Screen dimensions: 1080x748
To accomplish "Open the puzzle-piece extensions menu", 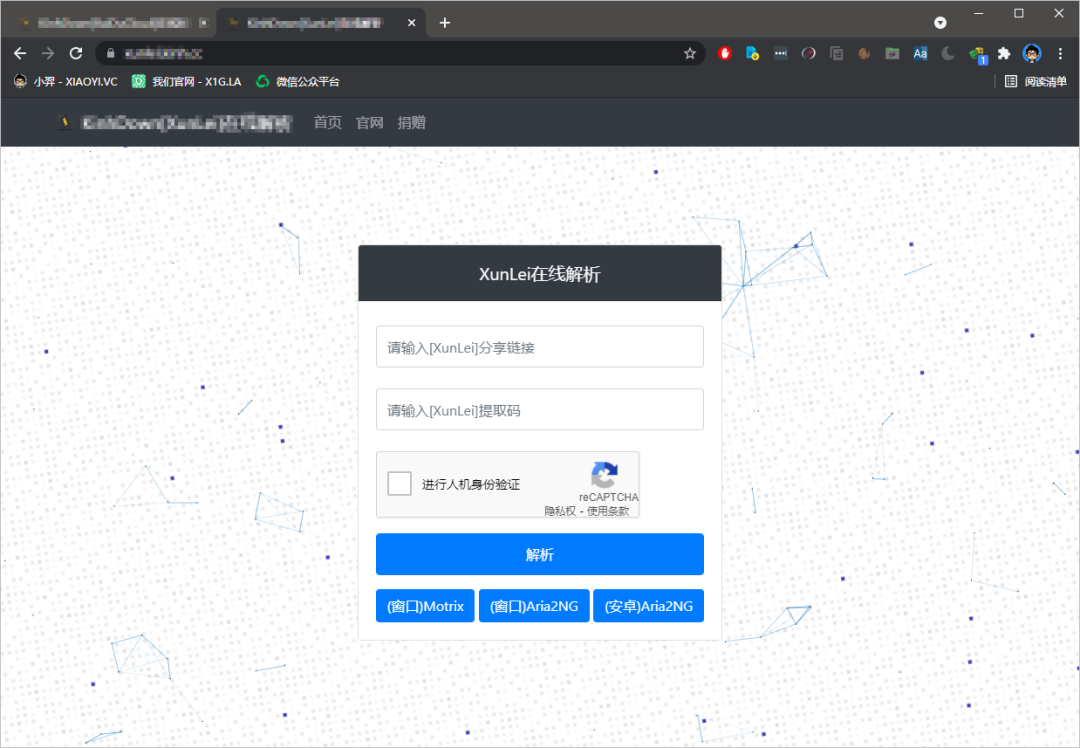I will point(1004,53).
